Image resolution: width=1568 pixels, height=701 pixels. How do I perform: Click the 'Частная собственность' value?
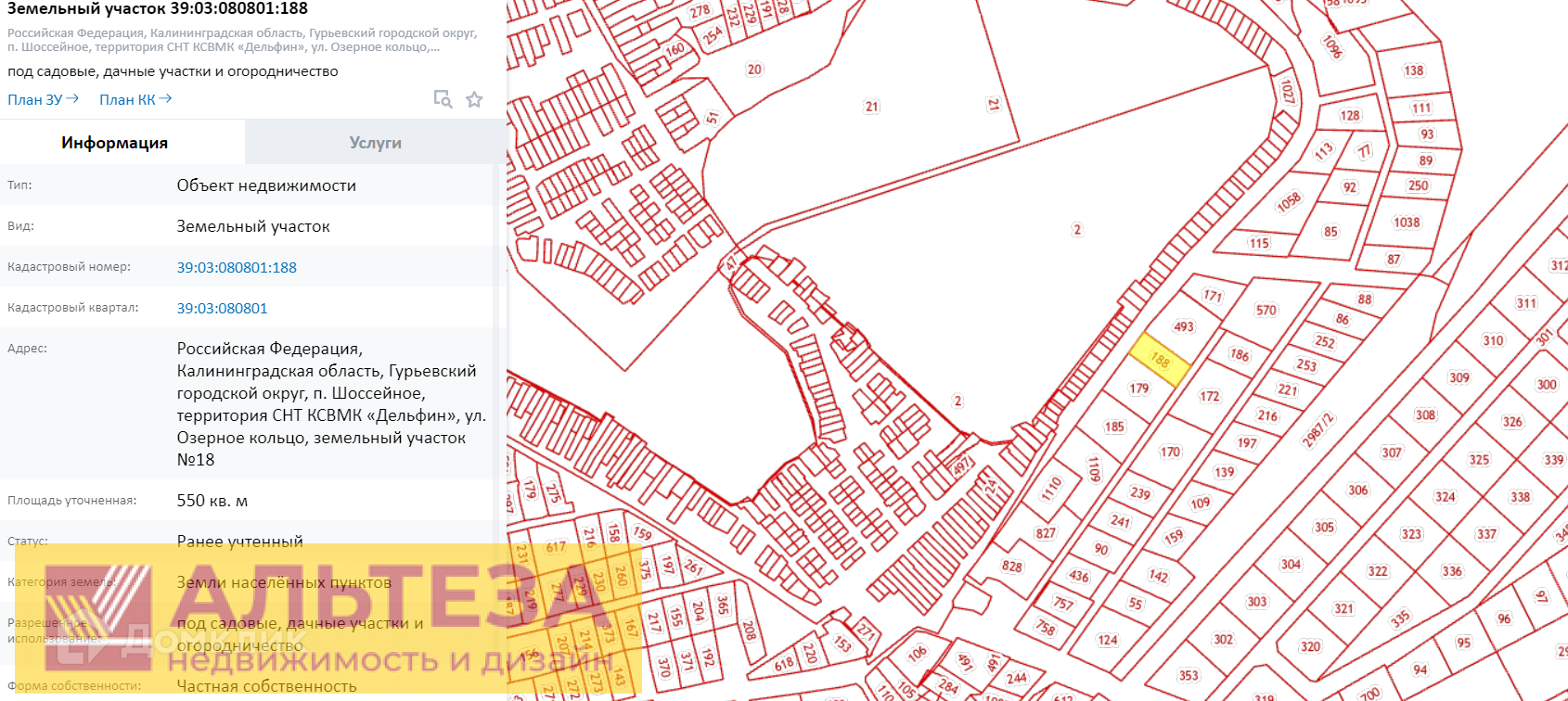[266, 686]
